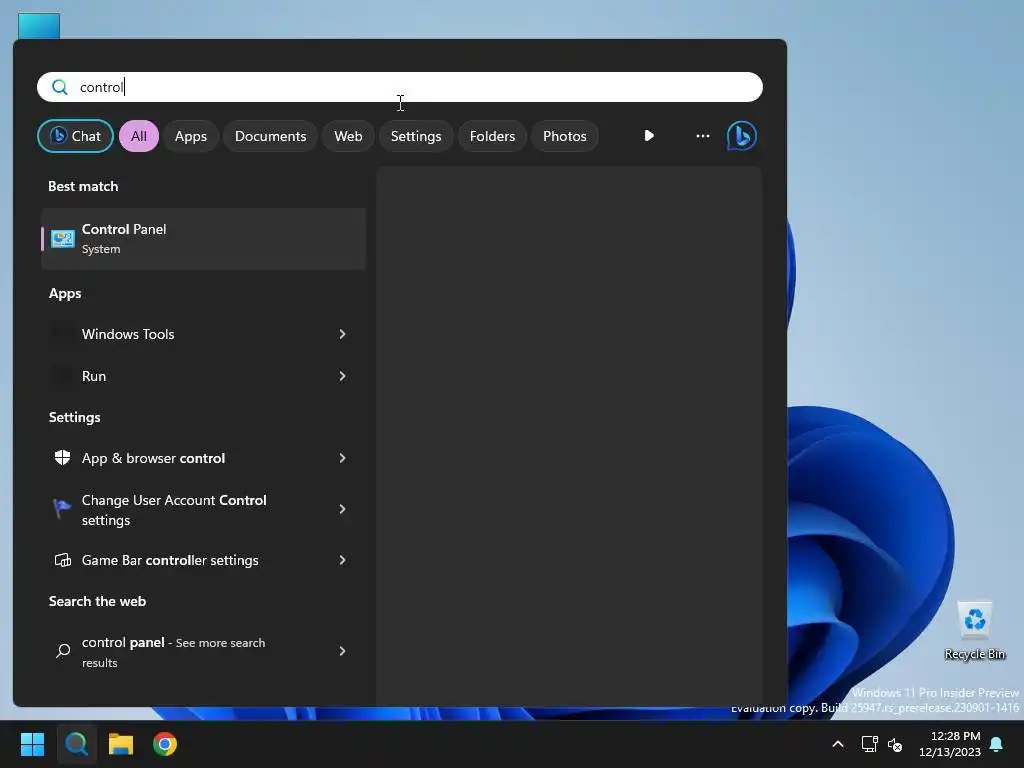
Task: Switch to the Documents filter tab
Action: coord(270,136)
